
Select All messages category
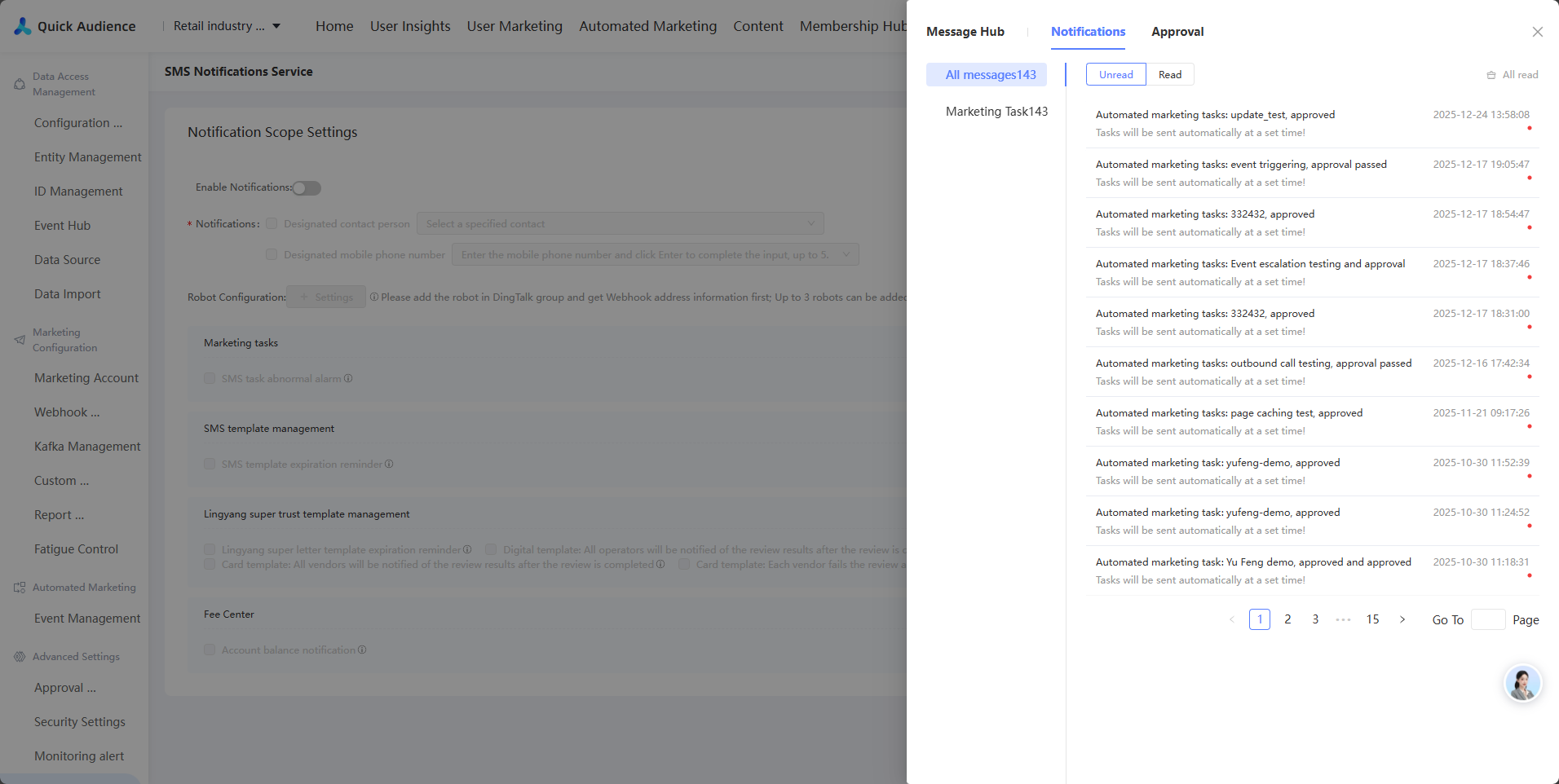point(987,75)
